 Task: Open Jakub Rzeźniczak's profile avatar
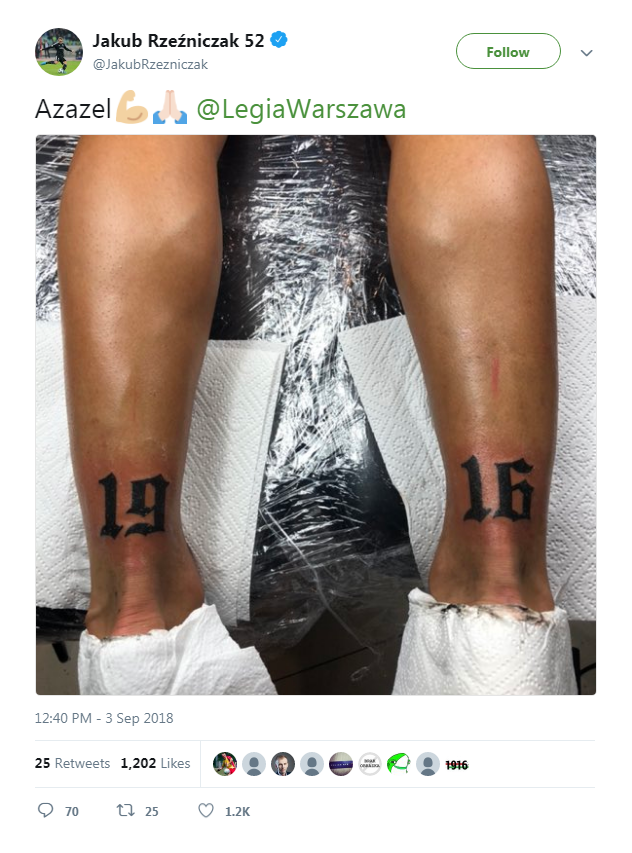(59, 52)
